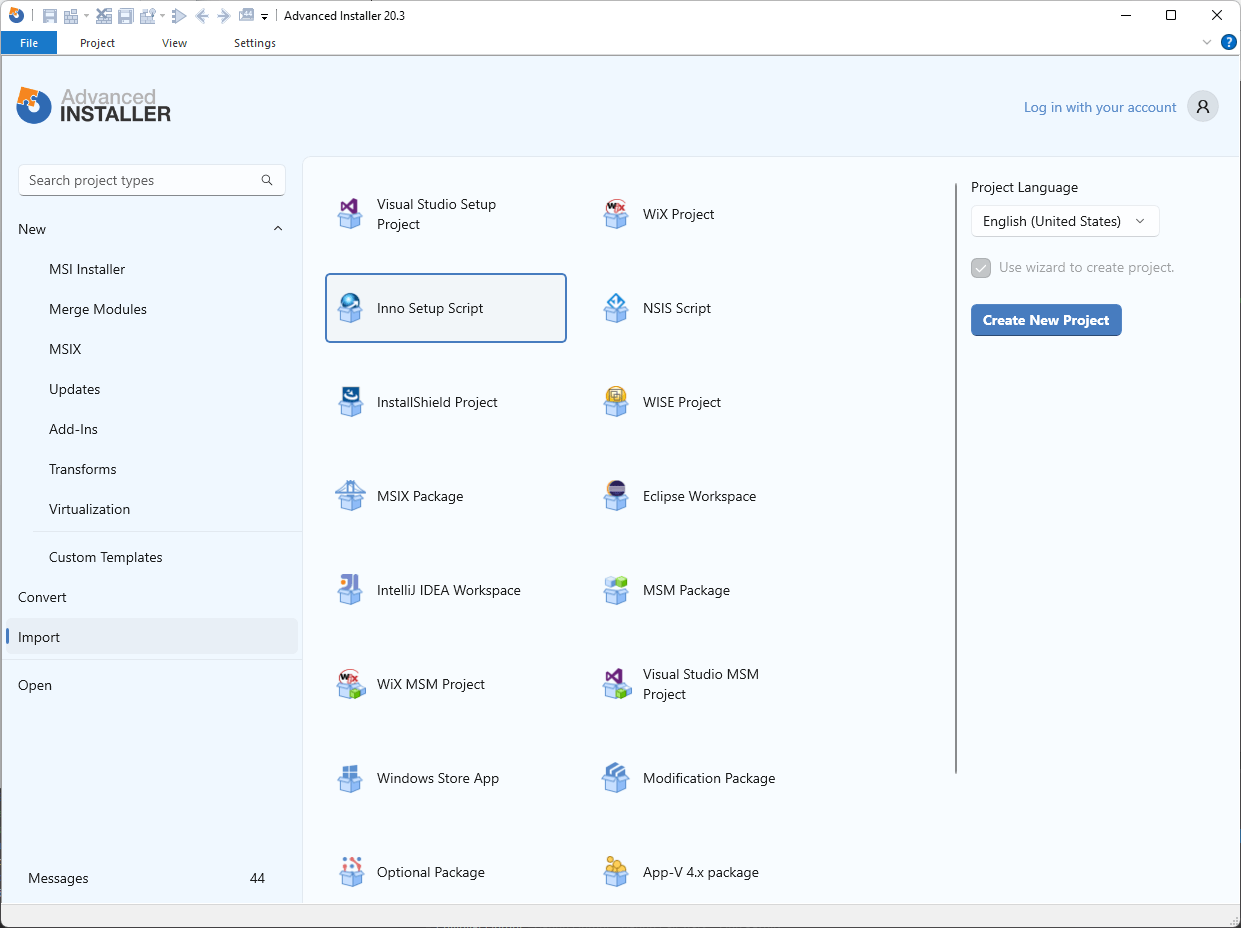Click the Advanced Installer logo

pyautogui.click(x=94, y=105)
